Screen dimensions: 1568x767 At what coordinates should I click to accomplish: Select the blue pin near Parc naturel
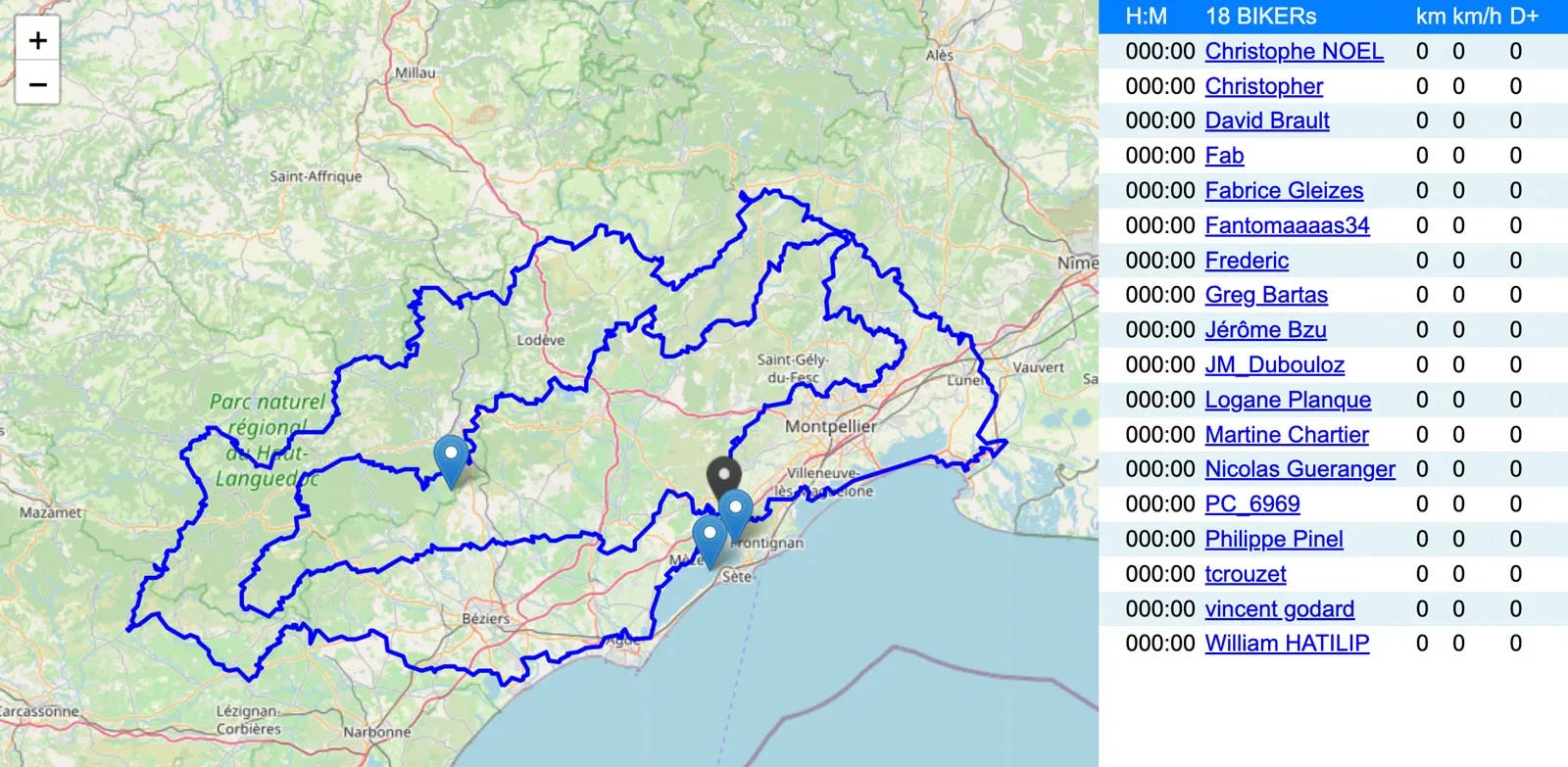point(451,462)
